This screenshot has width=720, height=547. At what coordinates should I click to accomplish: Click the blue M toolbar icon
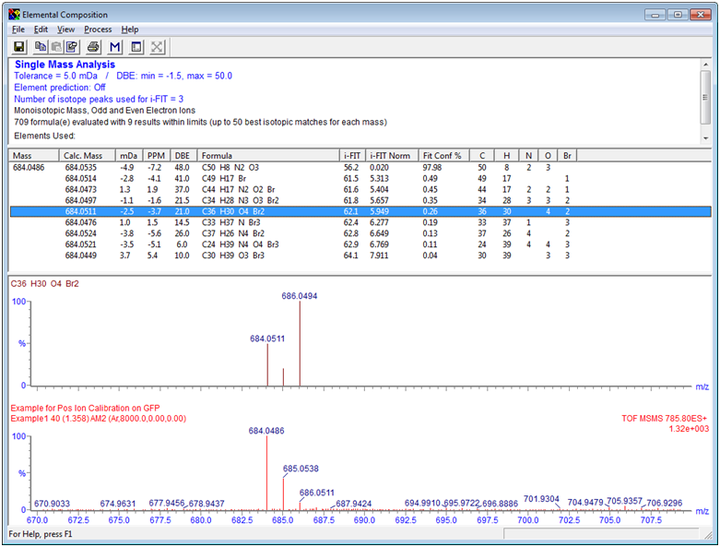(115, 46)
